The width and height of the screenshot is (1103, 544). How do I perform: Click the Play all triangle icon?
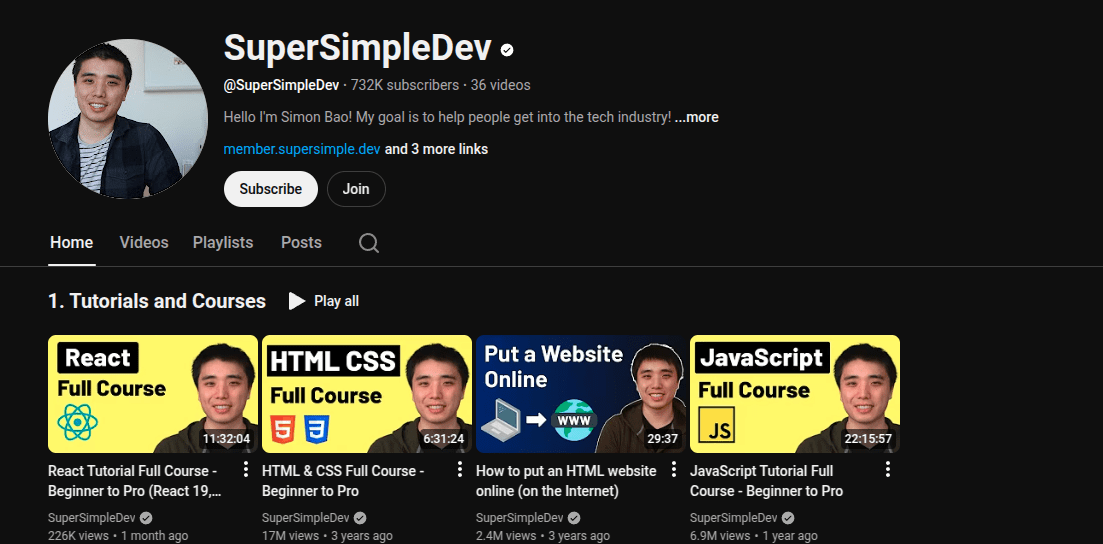coord(297,301)
